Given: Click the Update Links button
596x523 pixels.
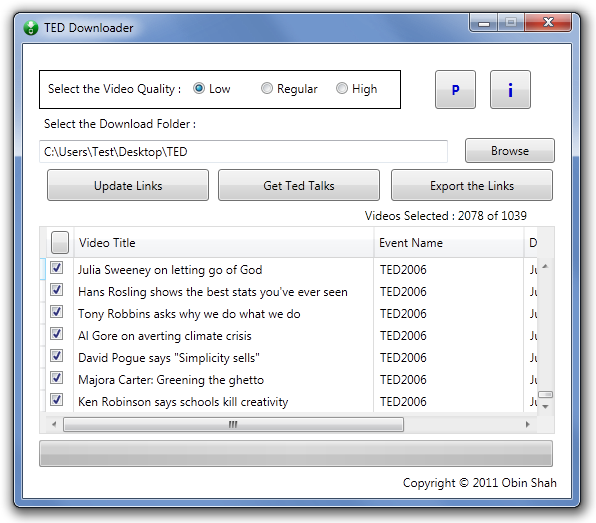Looking at the screenshot, I should click(128, 185).
